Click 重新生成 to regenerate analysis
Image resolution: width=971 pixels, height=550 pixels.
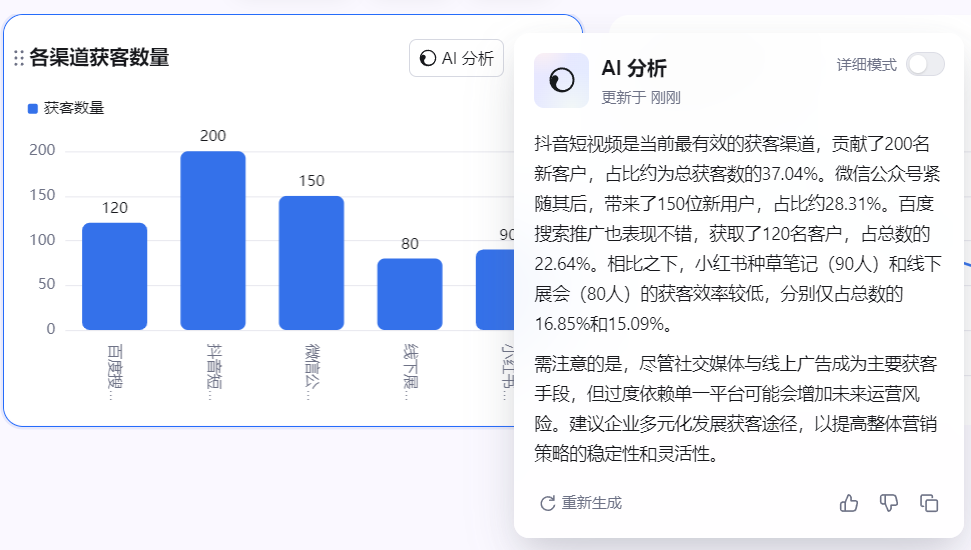(581, 503)
